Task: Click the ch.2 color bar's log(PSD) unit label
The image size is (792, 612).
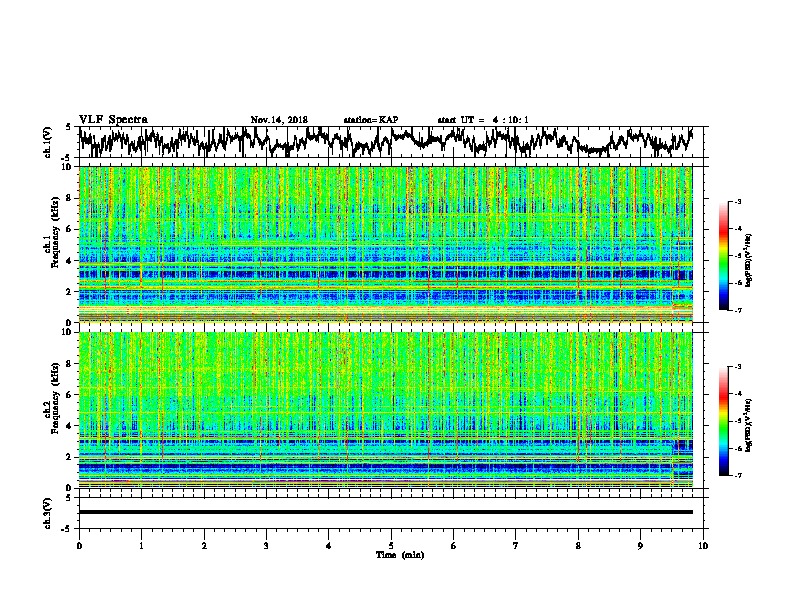Action: tap(749, 426)
